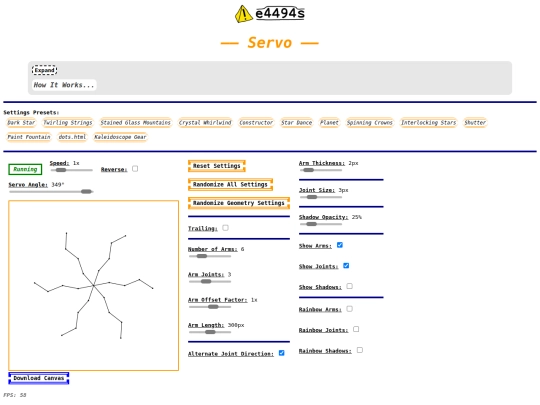Uncheck Alternate Joint Direction
540x405 pixels.
click(x=281, y=353)
